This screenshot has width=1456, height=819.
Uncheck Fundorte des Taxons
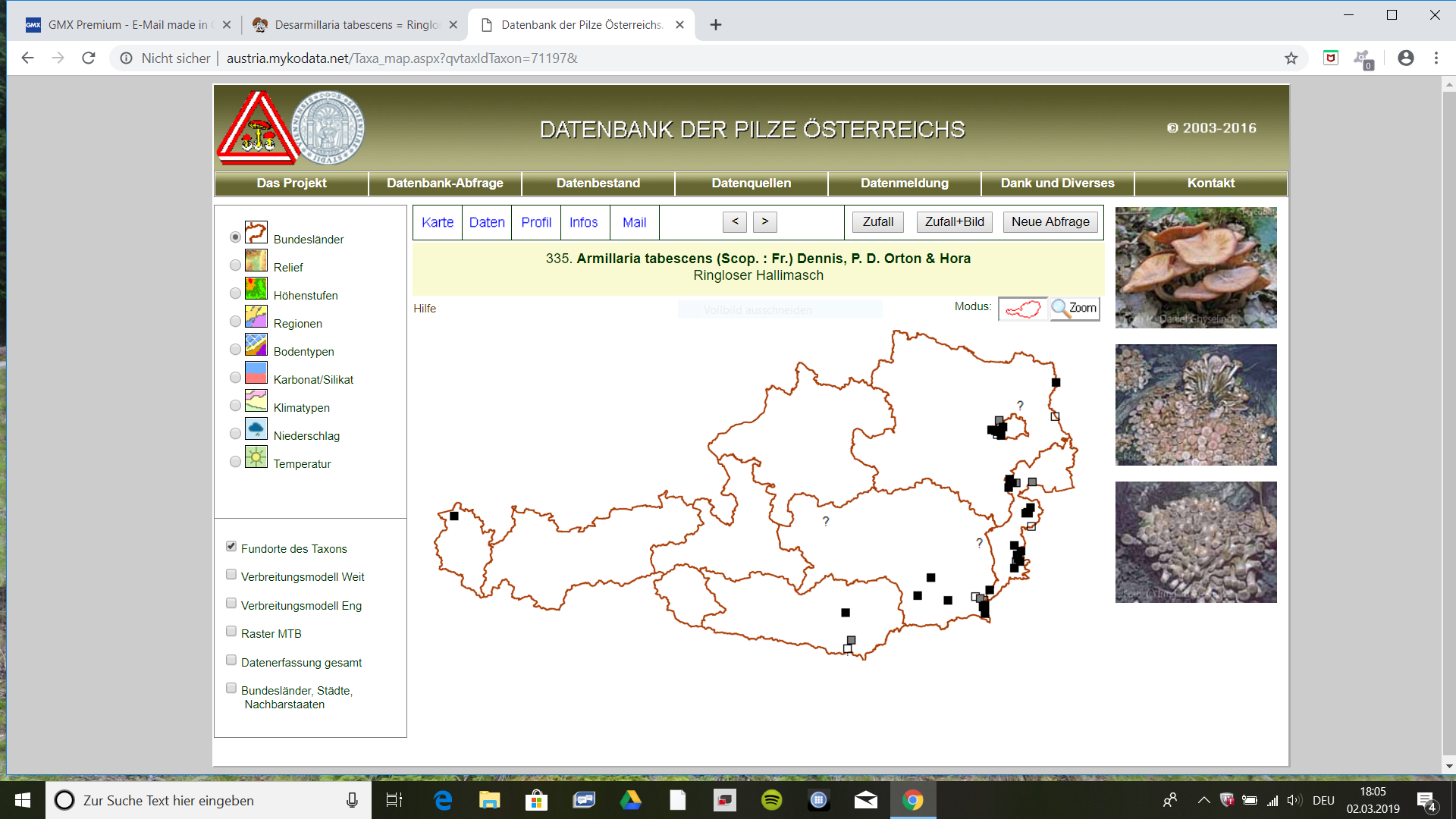(x=231, y=547)
